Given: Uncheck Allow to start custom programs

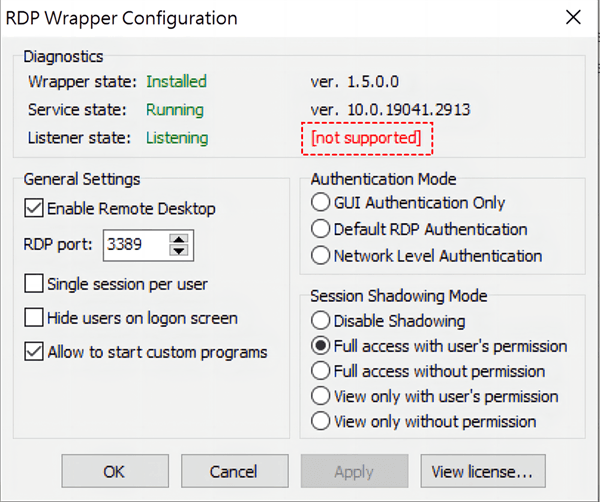Looking at the screenshot, I should pyautogui.click(x=34, y=352).
